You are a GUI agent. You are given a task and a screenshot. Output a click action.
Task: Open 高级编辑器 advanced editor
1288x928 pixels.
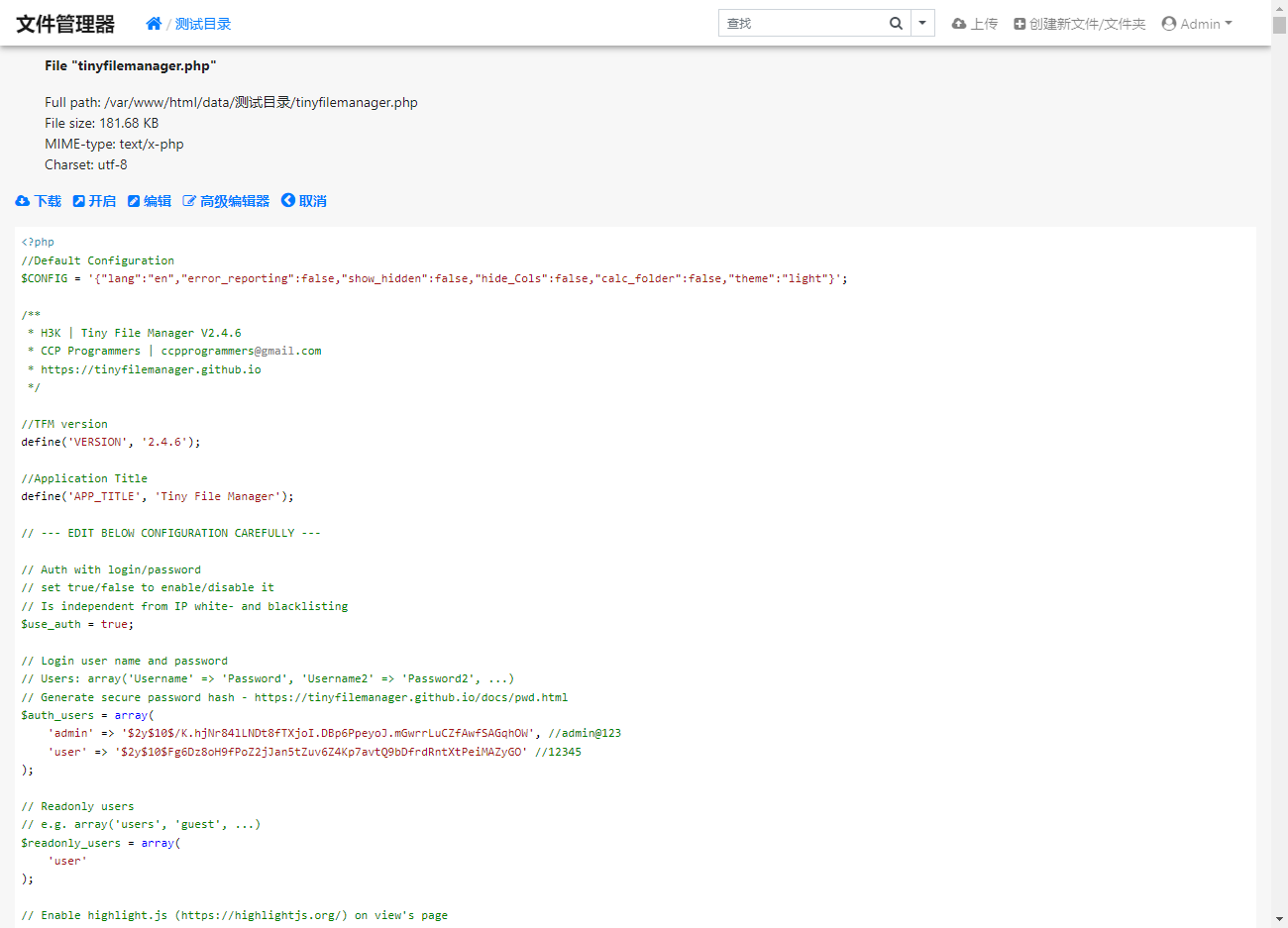(x=226, y=201)
